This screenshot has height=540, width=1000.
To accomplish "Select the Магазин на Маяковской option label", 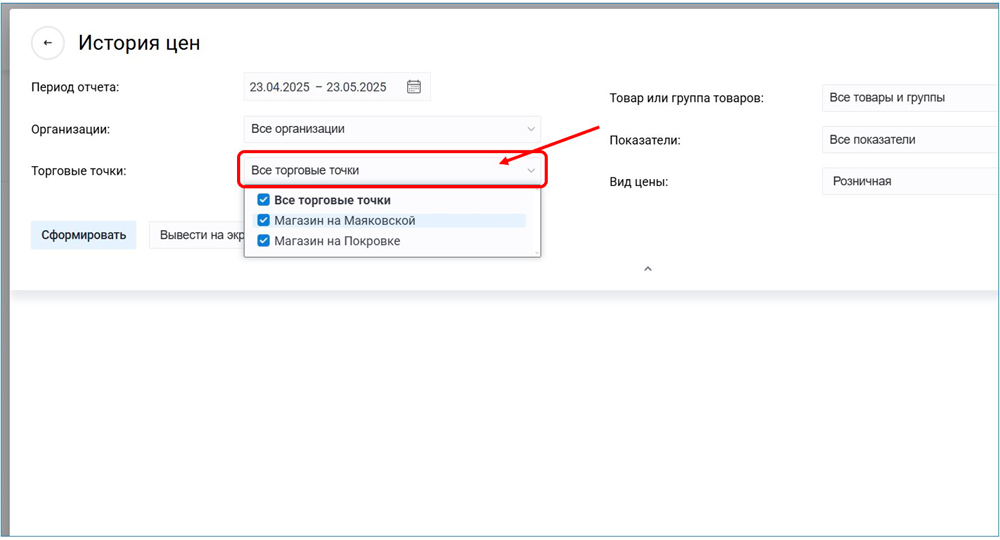I will pyautogui.click(x=345, y=220).
